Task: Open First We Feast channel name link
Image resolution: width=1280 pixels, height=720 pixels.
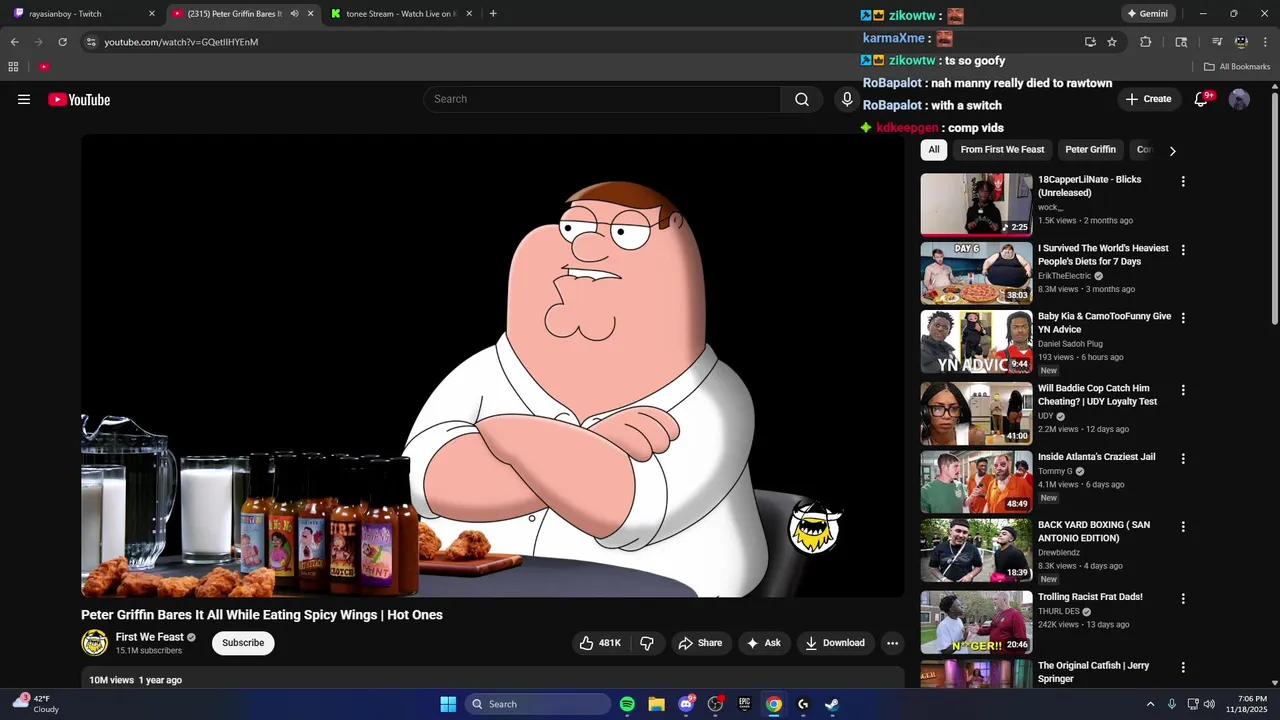Action: coord(149,637)
